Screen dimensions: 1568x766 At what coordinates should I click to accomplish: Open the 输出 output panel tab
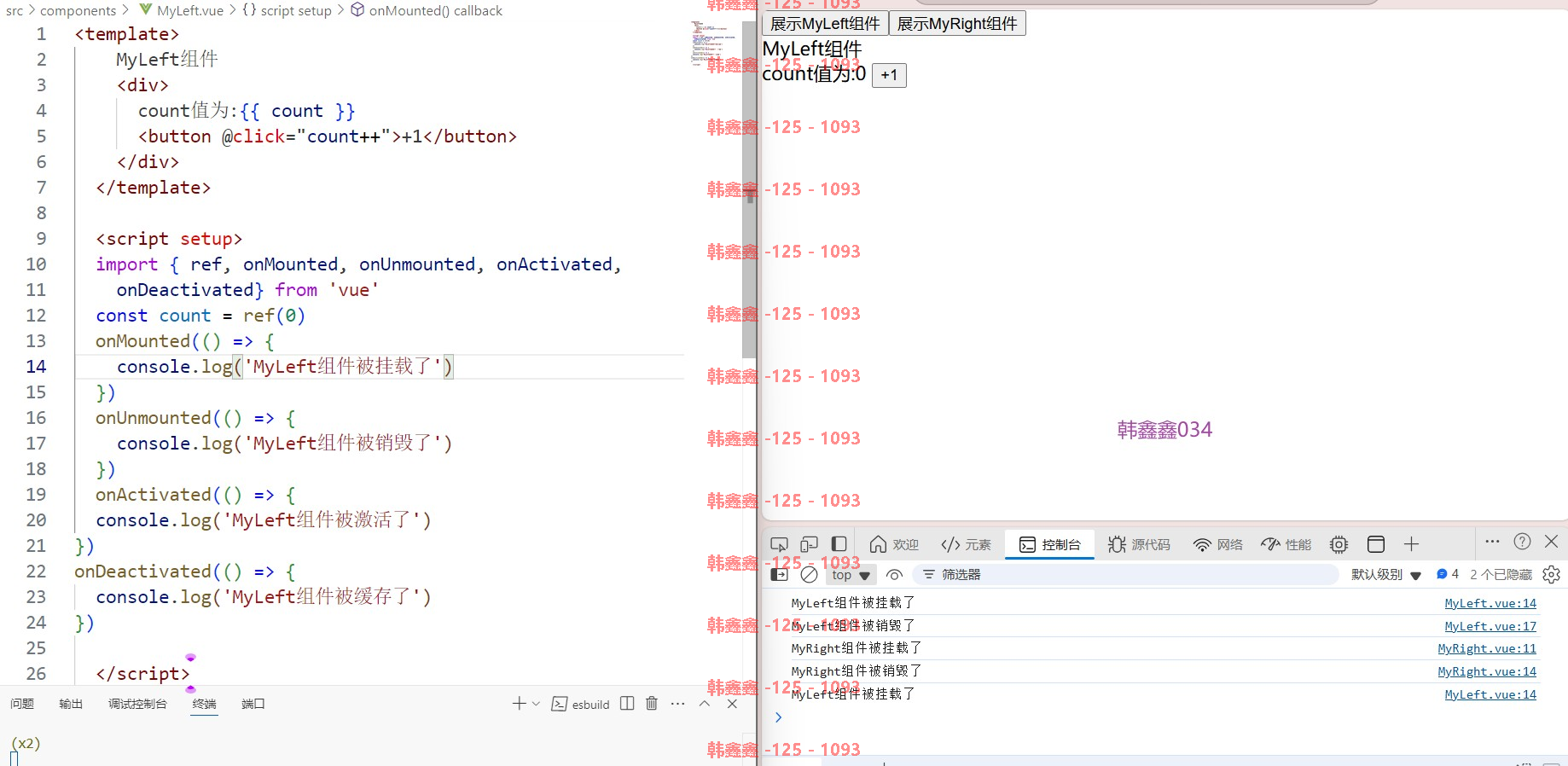71,704
